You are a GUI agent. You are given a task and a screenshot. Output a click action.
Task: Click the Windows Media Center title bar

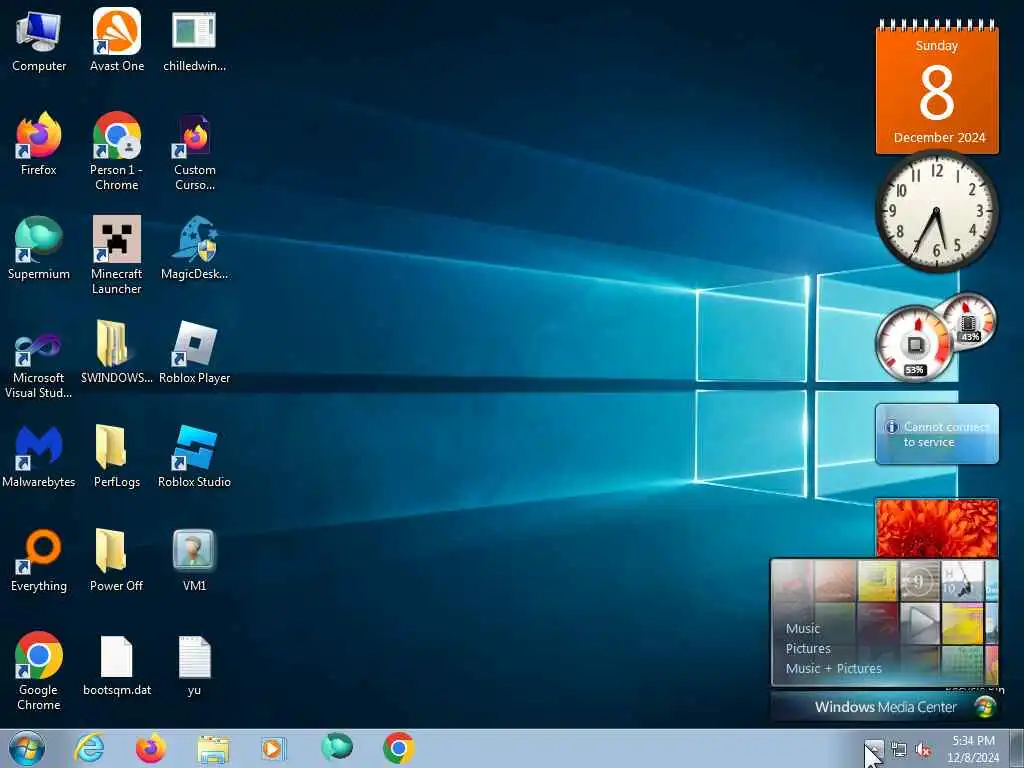tap(885, 707)
